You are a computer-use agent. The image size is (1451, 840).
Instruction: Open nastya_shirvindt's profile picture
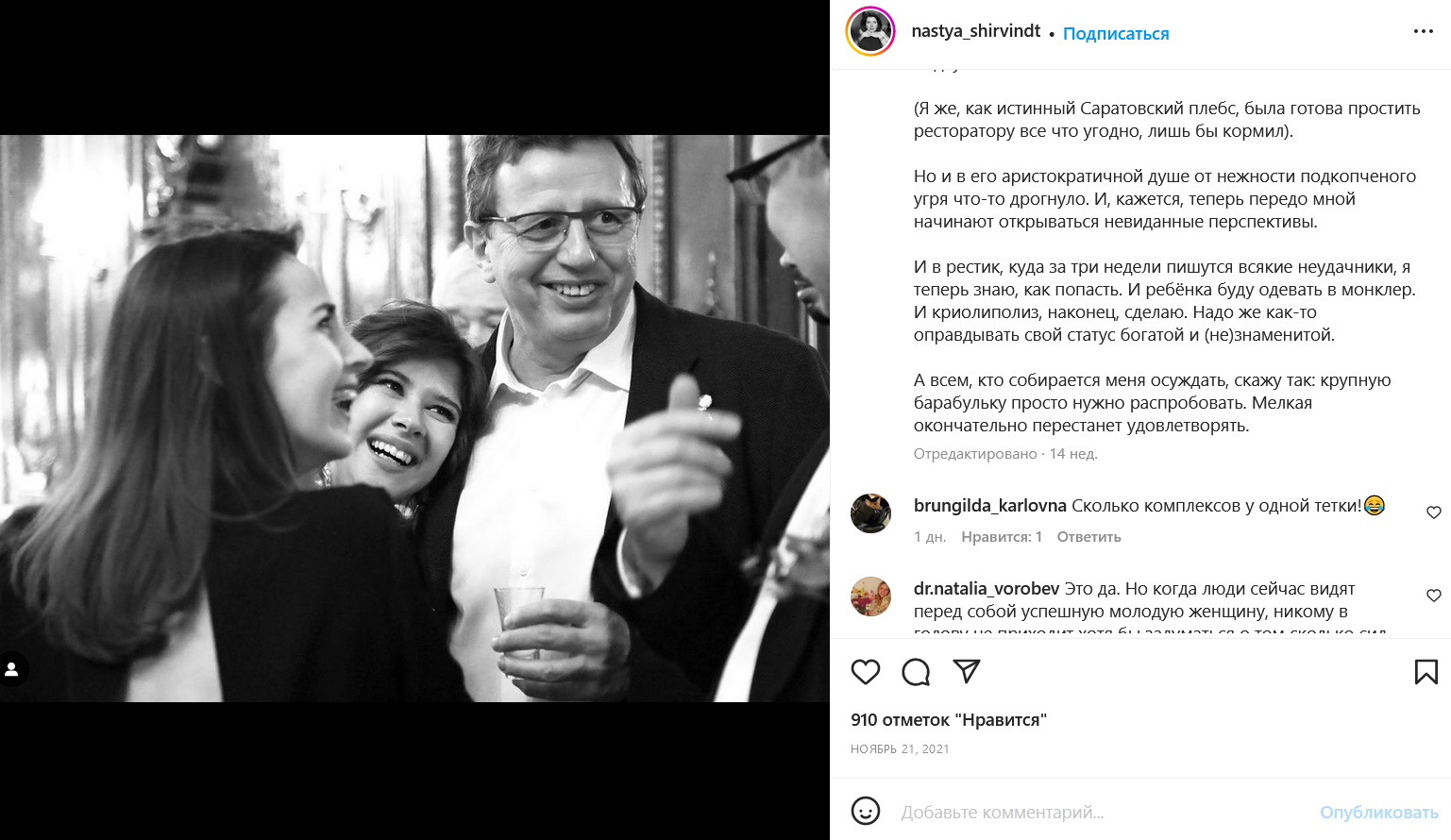click(870, 32)
